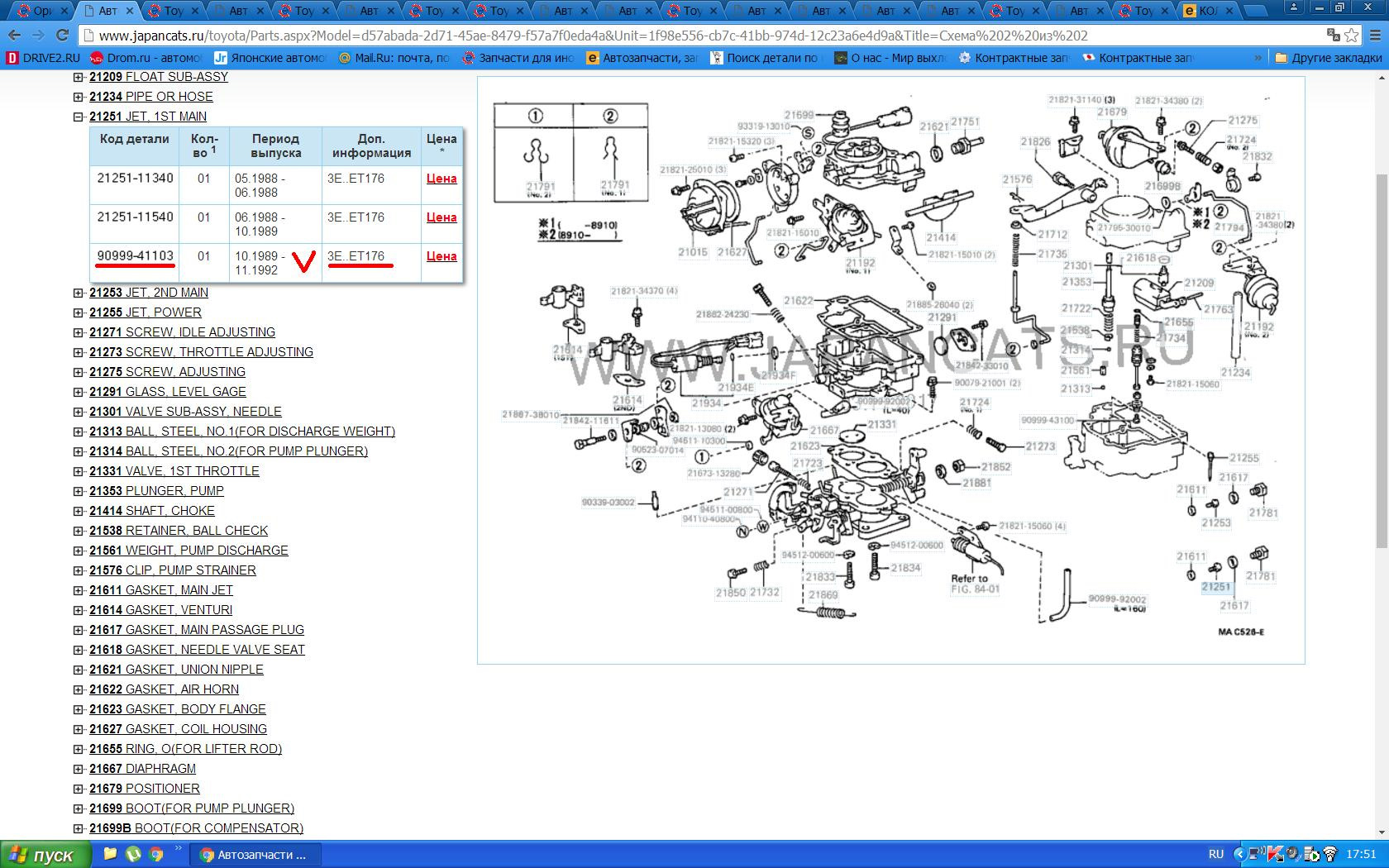Open the Drom.ru bookmark
The width and height of the screenshot is (1389, 868).
point(146,58)
